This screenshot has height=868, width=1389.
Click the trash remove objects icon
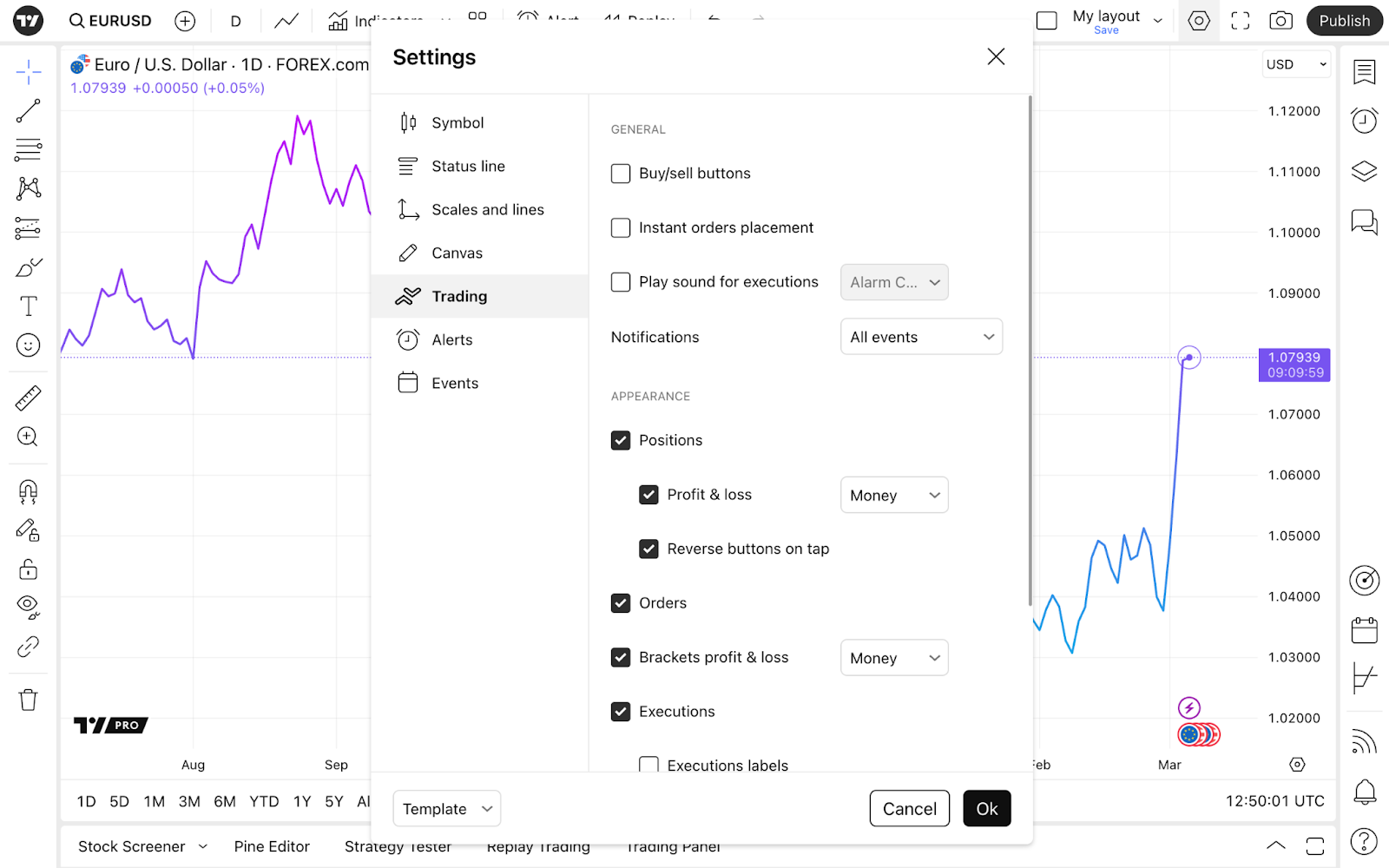(x=28, y=700)
